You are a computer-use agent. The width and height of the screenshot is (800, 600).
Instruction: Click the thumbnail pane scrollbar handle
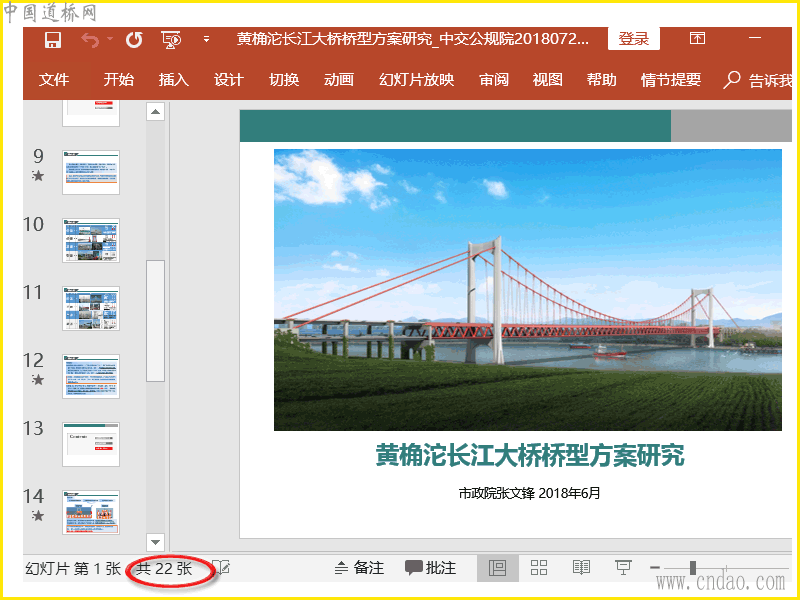[156, 321]
